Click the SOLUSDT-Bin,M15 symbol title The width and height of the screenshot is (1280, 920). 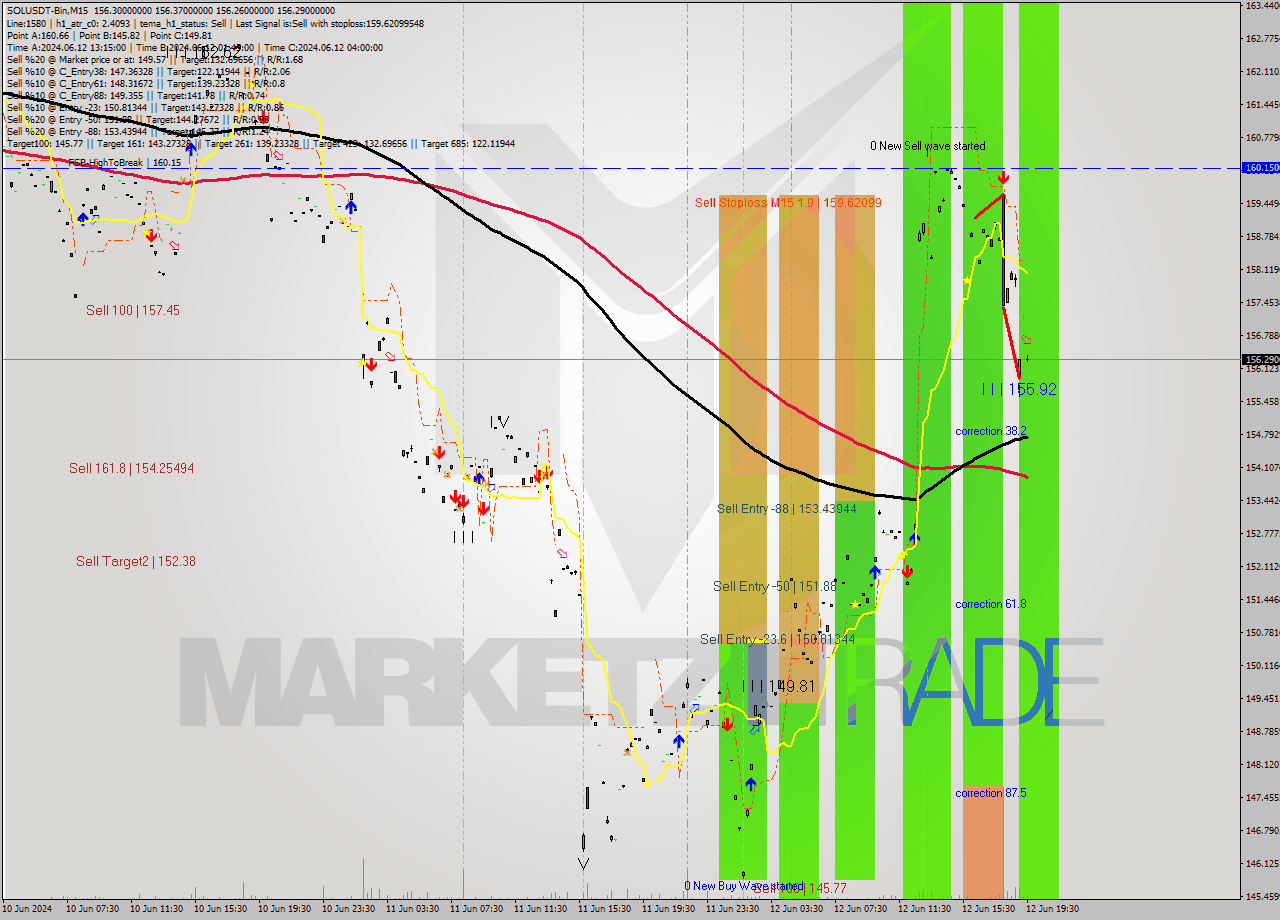(x=46, y=10)
